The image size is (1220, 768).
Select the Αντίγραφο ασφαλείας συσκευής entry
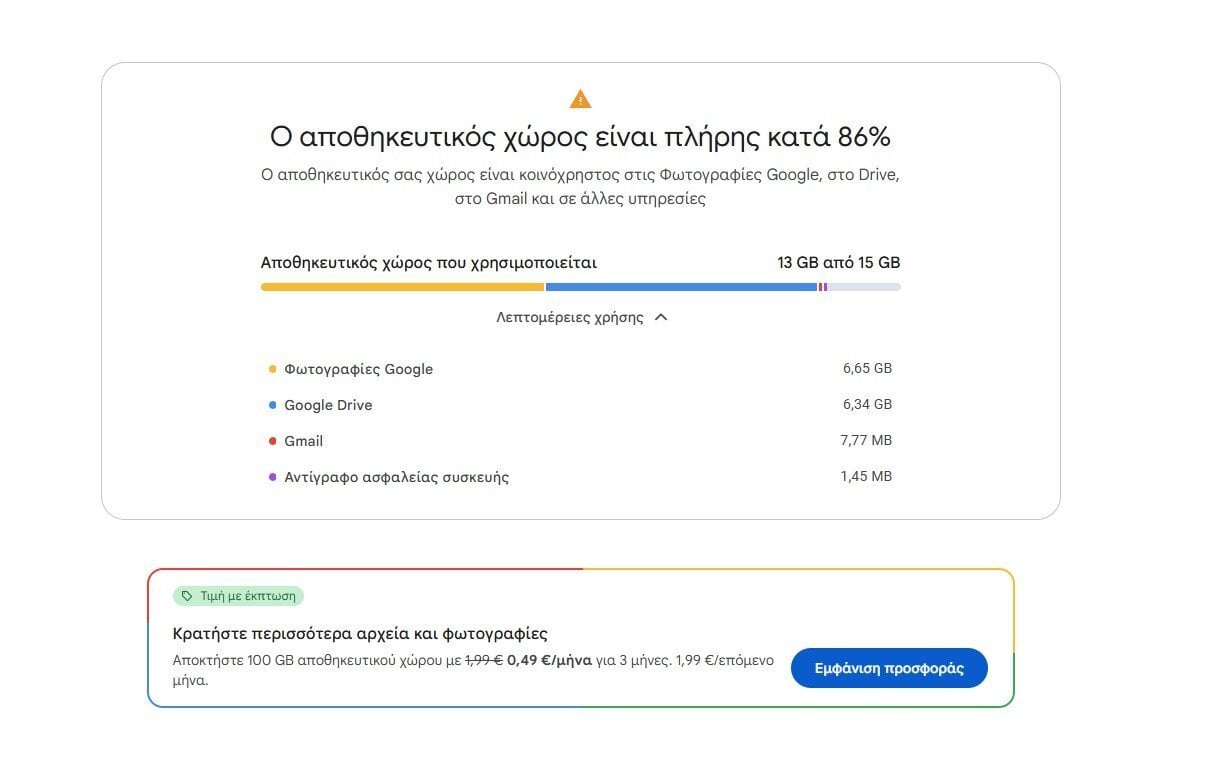pyautogui.click(x=396, y=477)
